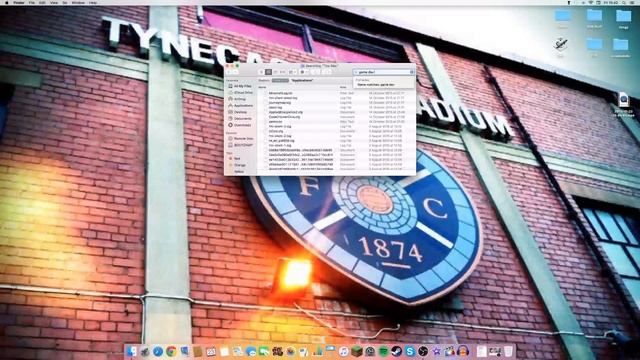Clear the Finder search field text
The width and height of the screenshot is (640, 360).
[x=411, y=72]
